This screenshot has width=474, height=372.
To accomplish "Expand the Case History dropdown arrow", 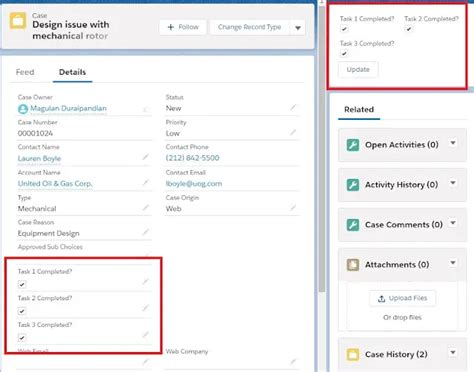I will pos(453,353).
